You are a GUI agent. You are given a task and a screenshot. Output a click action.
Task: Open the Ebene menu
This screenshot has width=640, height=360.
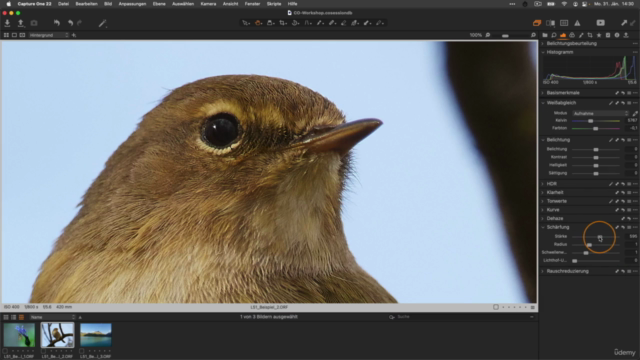pyautogui.click(x=159, y=4)
